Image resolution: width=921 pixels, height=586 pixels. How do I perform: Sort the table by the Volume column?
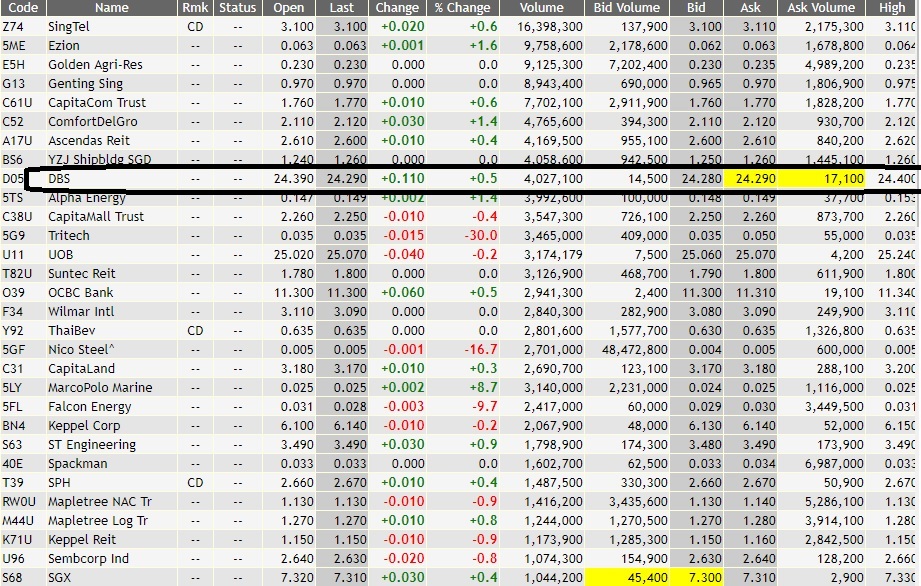[x=541, y=8]
